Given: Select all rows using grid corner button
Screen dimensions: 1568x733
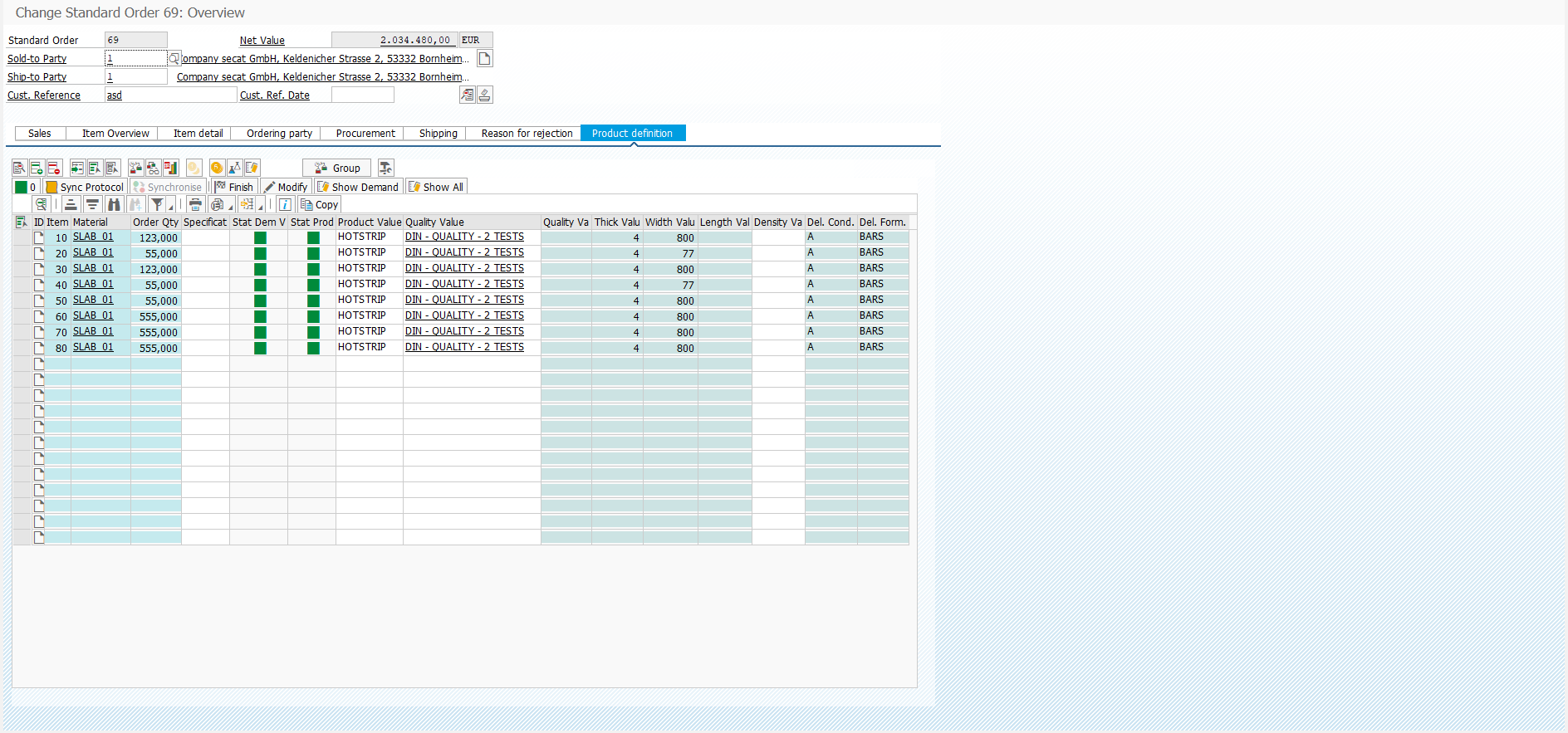Looking at the screenshot, I should click(22, 222).
